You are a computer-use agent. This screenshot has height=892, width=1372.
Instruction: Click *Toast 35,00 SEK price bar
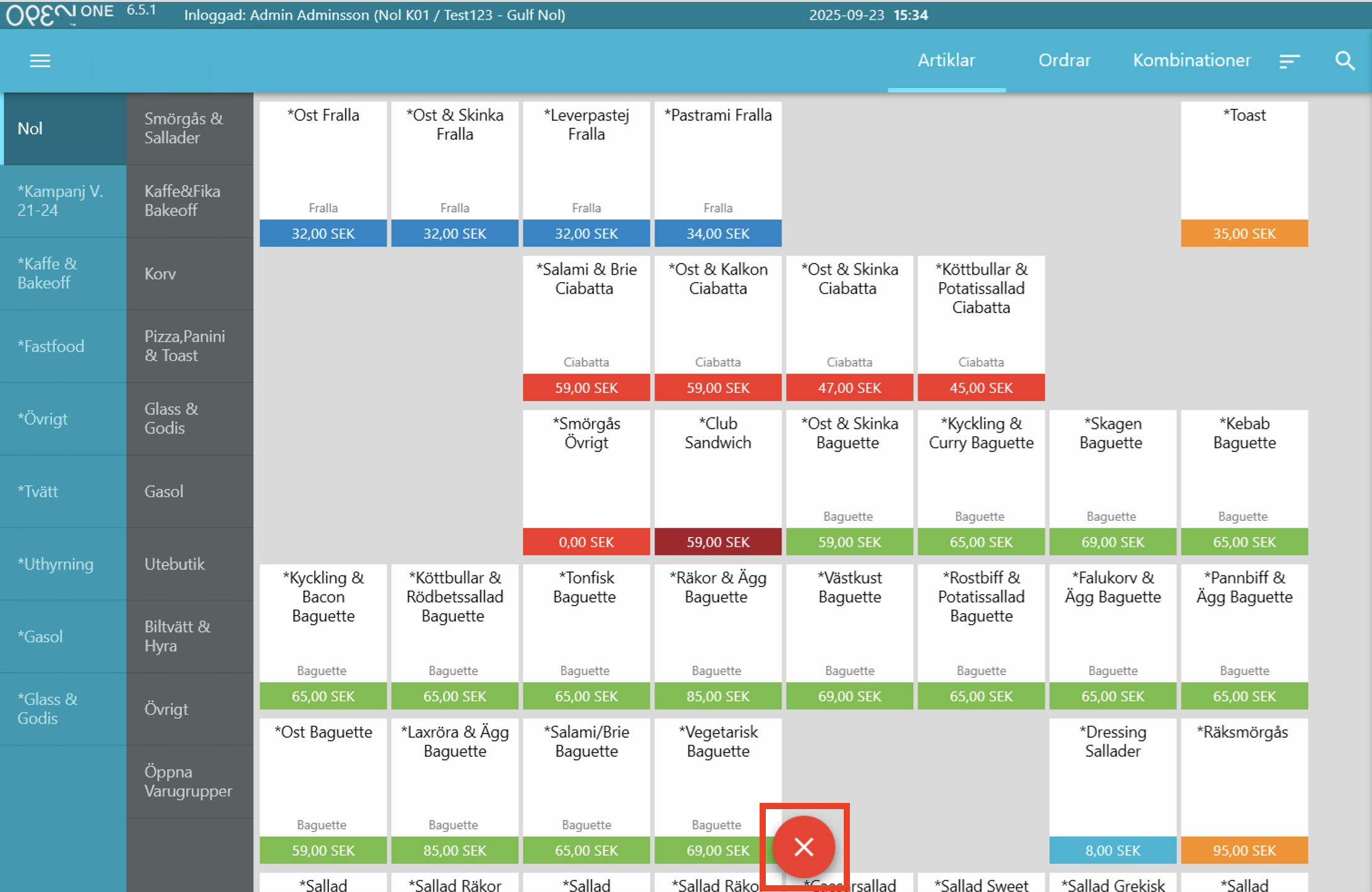tap(1244, 233)
